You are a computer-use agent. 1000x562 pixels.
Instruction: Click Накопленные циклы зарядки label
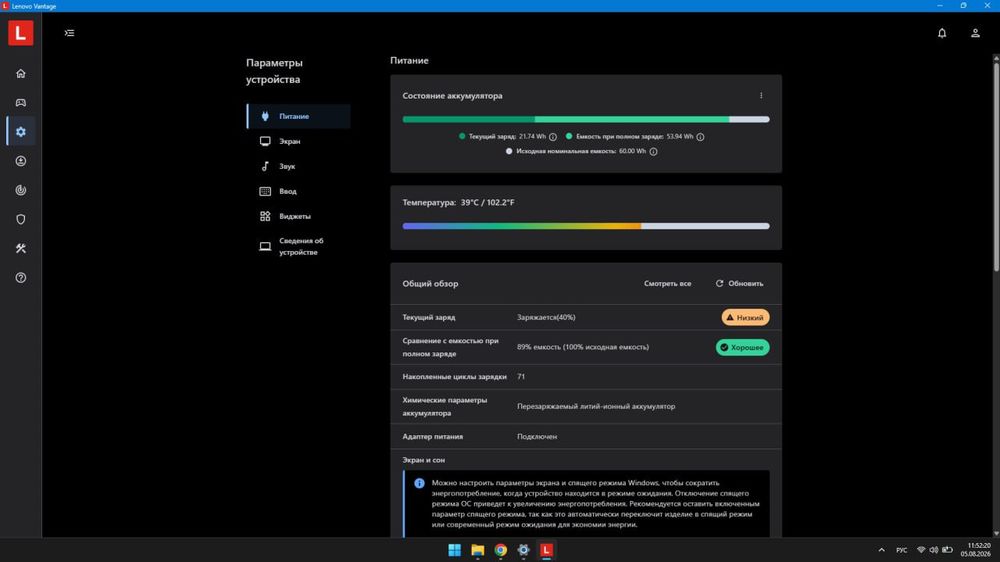[454, 376]
